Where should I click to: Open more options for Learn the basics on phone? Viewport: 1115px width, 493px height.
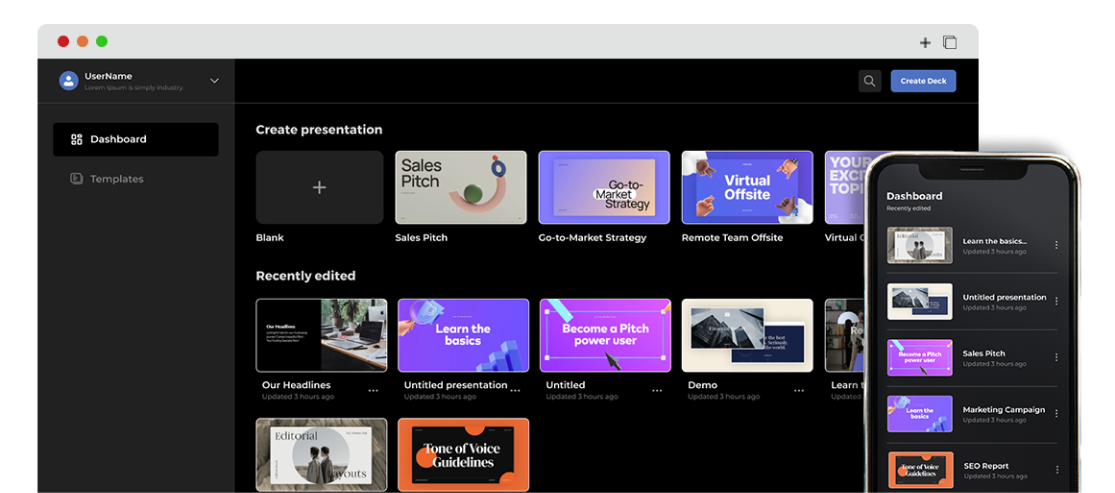1056,245
